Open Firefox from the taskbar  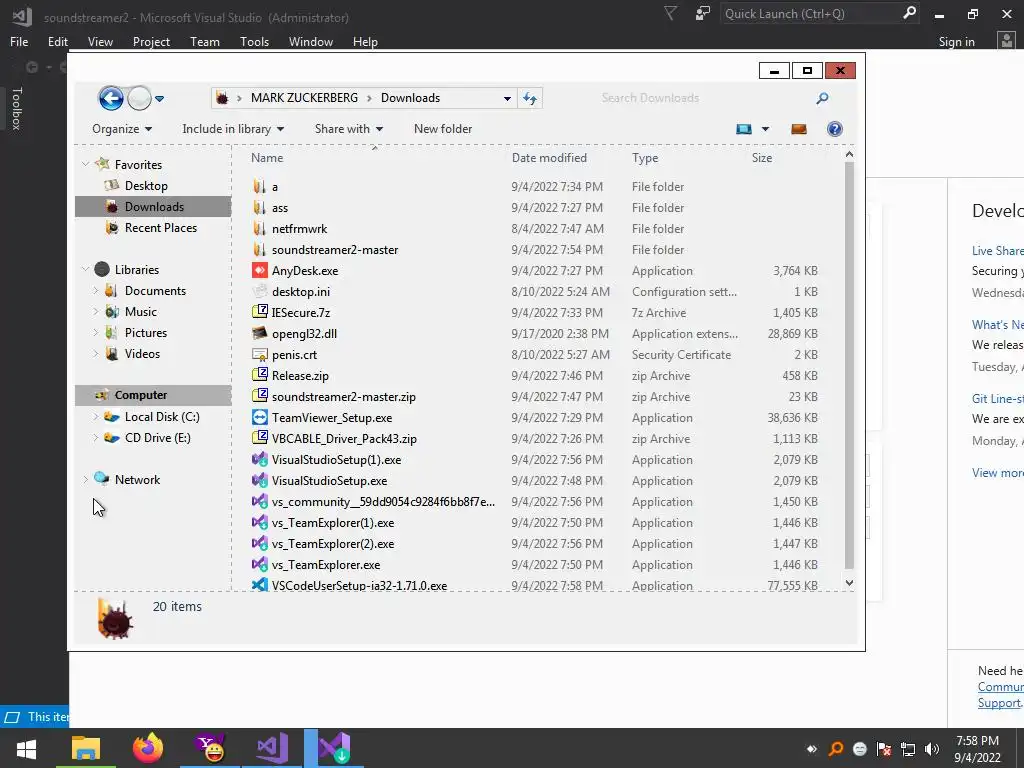point(148,748)
